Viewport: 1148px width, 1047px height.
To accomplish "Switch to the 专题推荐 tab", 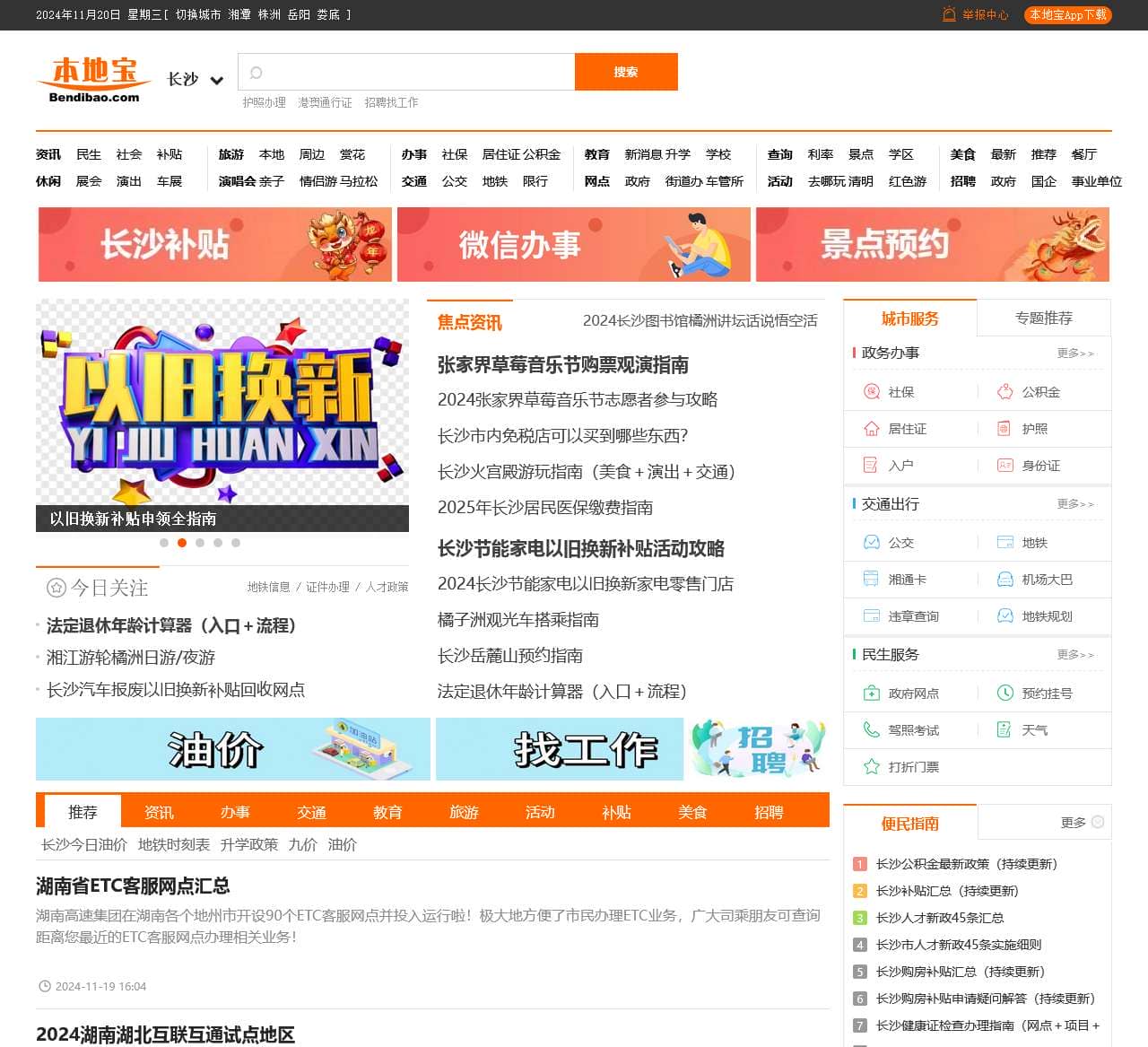I will [x=1044, y=318].
